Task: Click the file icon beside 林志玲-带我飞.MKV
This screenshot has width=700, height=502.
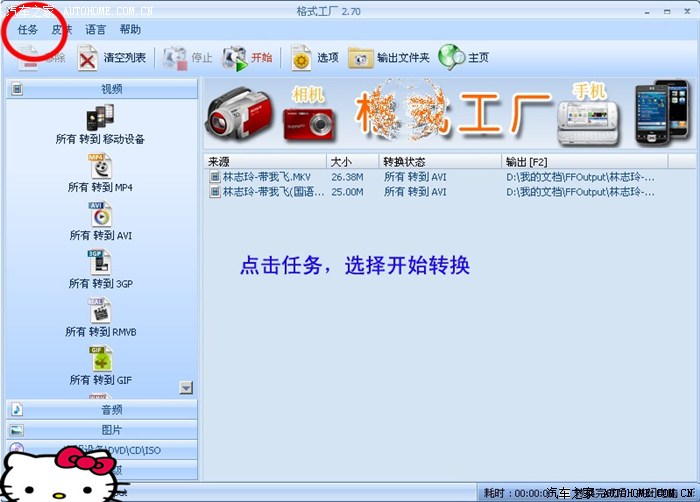Action: 215,177
